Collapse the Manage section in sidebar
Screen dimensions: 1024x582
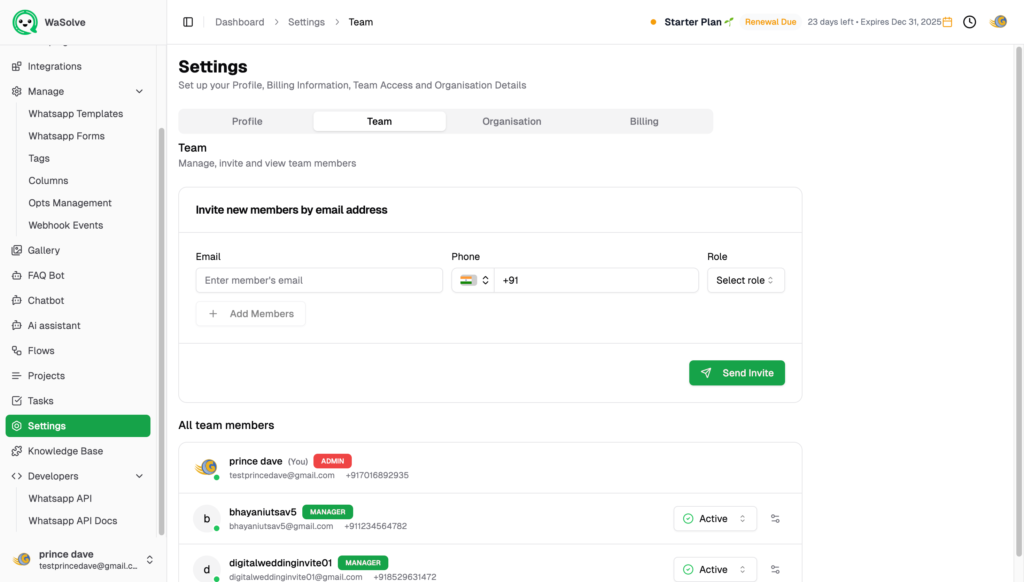tap(139, 91)
